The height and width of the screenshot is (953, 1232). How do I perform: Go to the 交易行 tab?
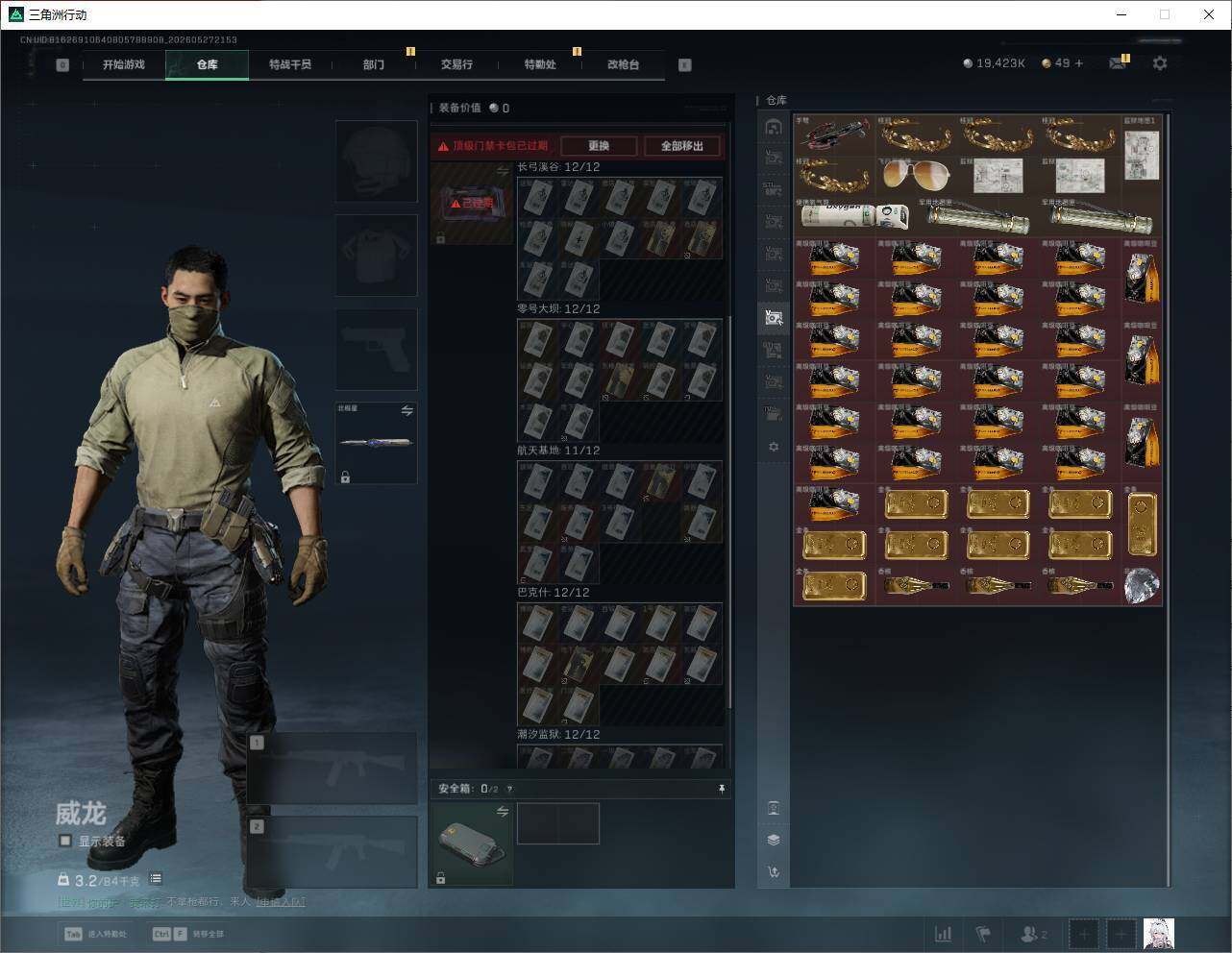pyautogui.click(x=456, y=64)
